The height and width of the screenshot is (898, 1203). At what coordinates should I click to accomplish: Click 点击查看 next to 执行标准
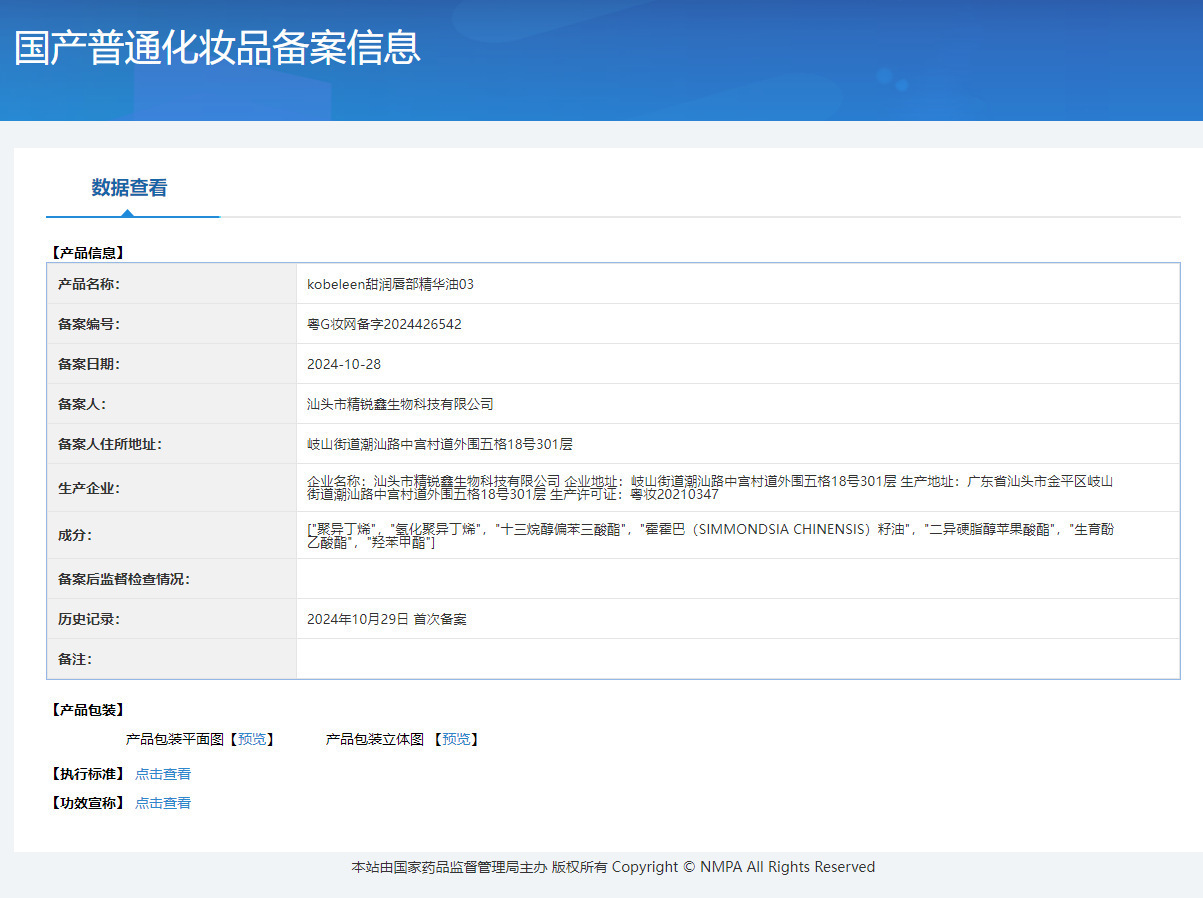[163, 774]
